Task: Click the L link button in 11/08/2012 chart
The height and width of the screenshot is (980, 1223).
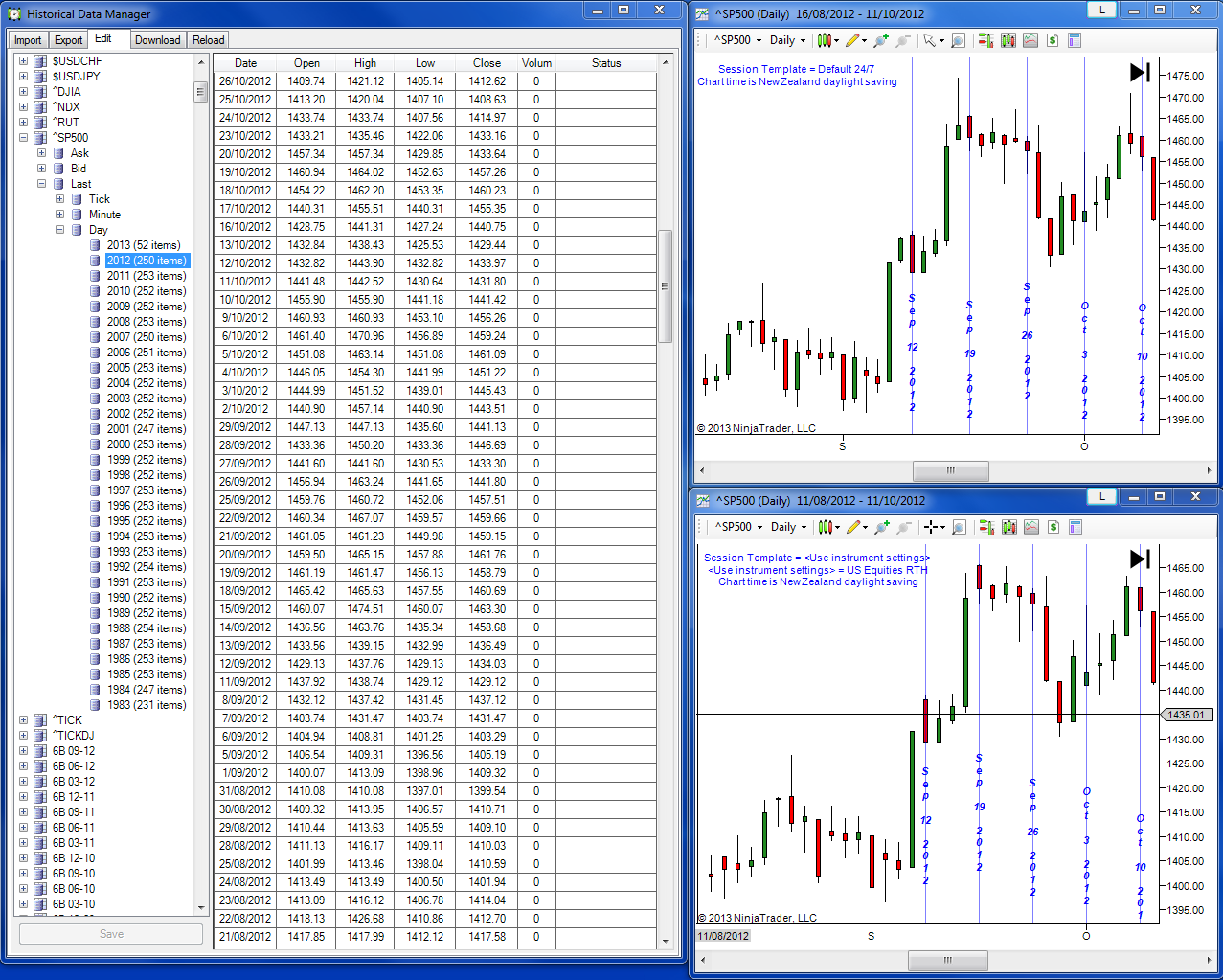Action: coord(1102,496)
